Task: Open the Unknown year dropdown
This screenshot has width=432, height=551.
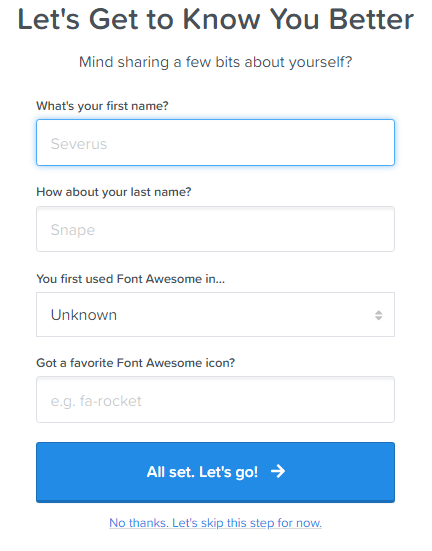Action: (215, 315)
